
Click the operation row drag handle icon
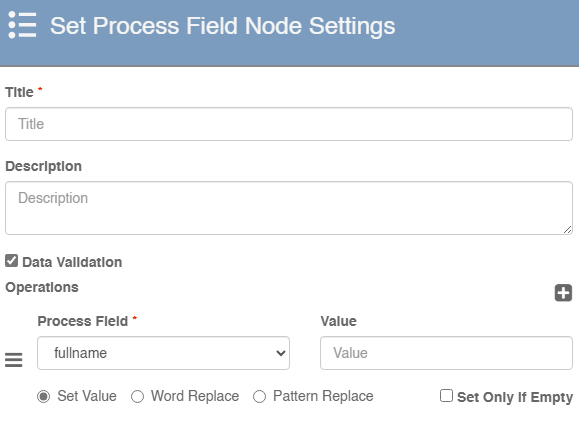click(14, 360)
